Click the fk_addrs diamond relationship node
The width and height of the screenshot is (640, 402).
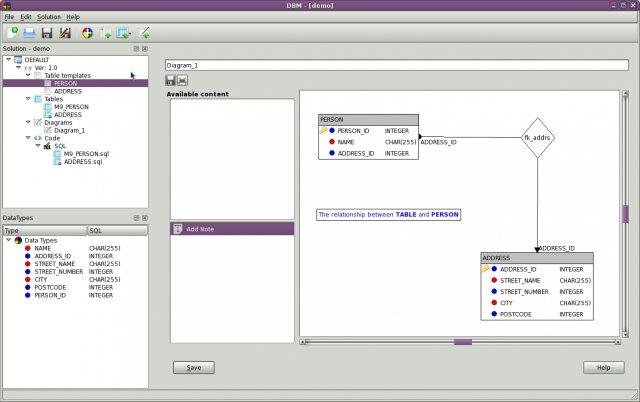pyautogui.click(x=538, y=137)
